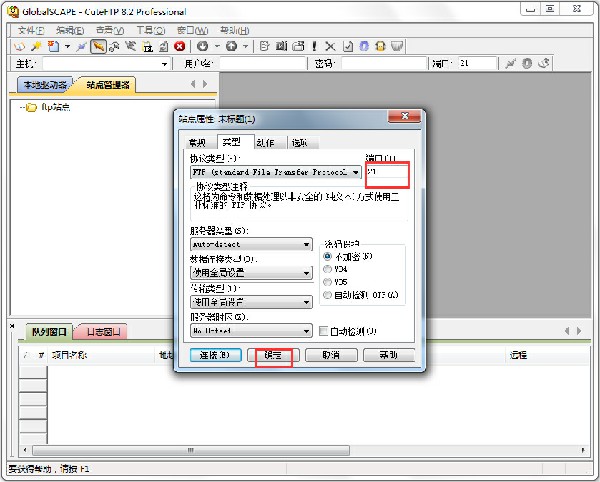Open the No Offset time zone dropdown
The image size is (600, 482).
point(306,331)
